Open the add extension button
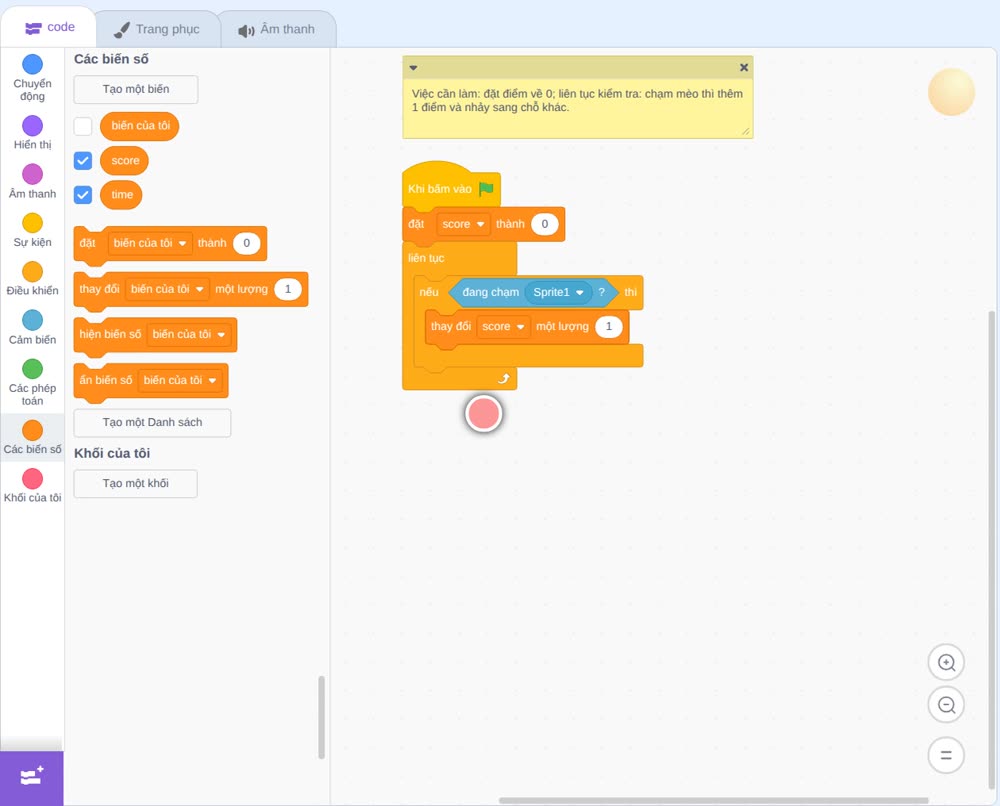This screenshot has height=806, width=1000. tap(32, 778)
